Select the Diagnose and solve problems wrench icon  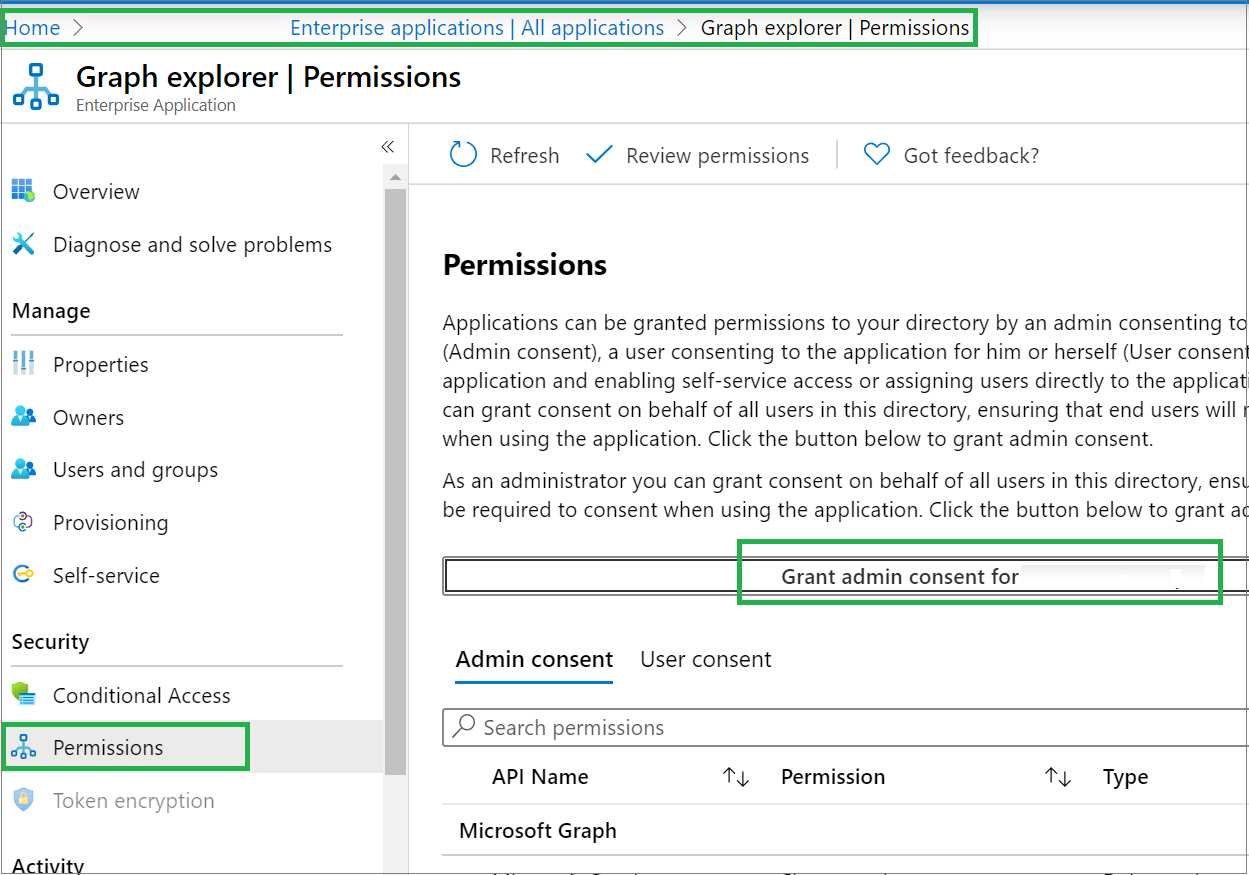coord(22,244)
